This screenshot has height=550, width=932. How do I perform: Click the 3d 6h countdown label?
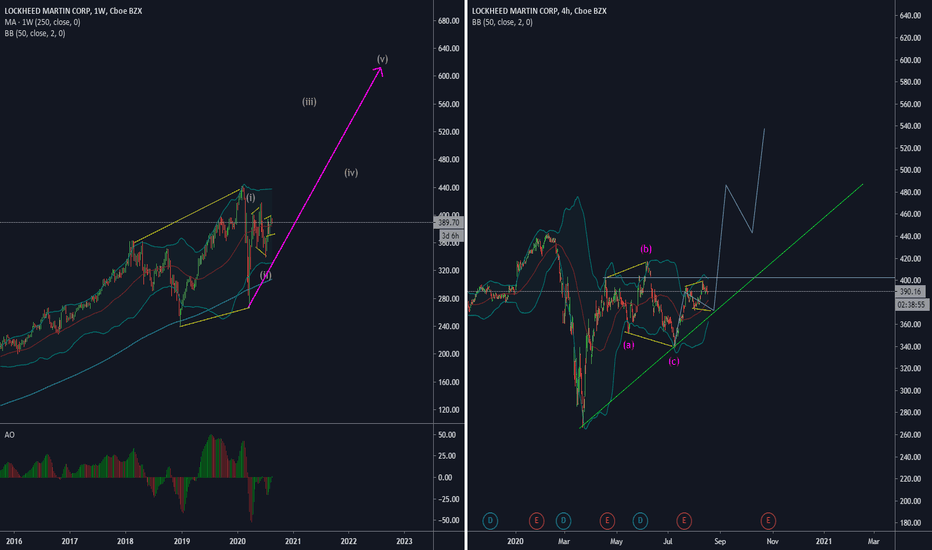450,236
